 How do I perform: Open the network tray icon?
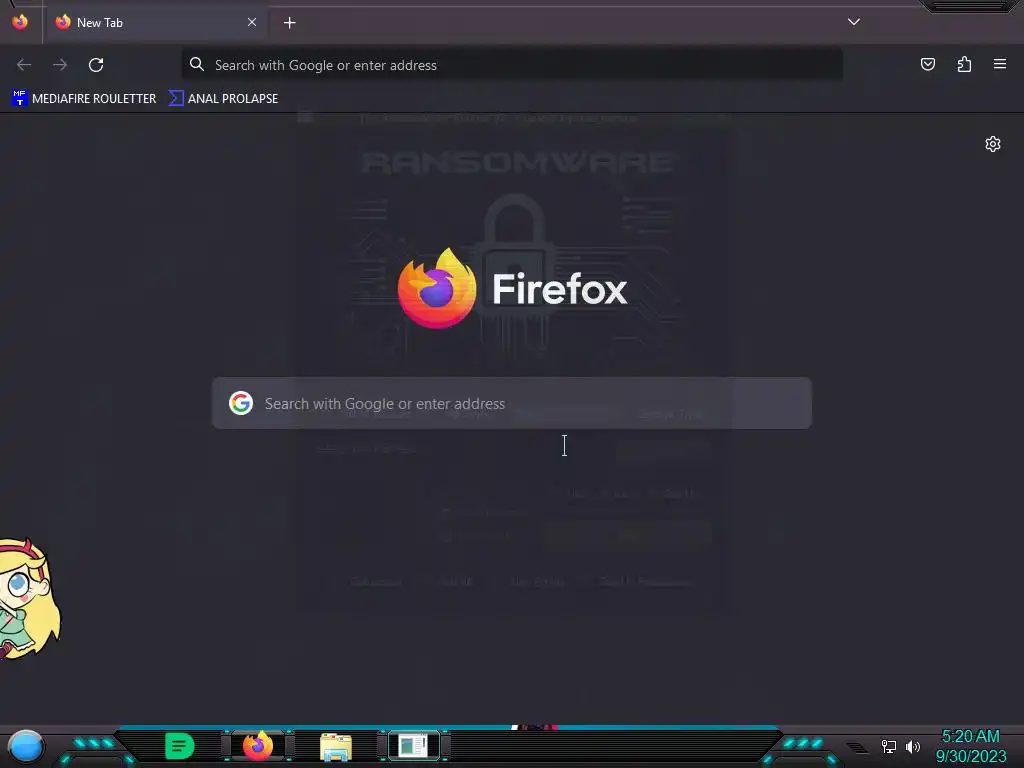point(889,746)
